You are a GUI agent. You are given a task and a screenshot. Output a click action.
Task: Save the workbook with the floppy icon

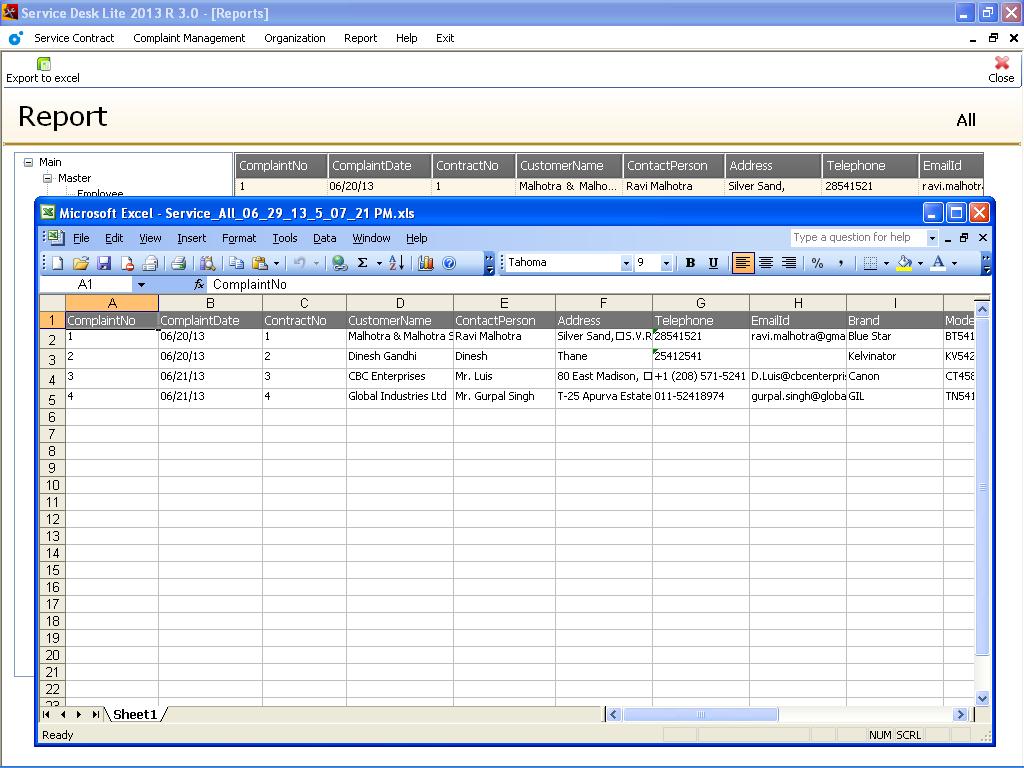pos(104,263)
